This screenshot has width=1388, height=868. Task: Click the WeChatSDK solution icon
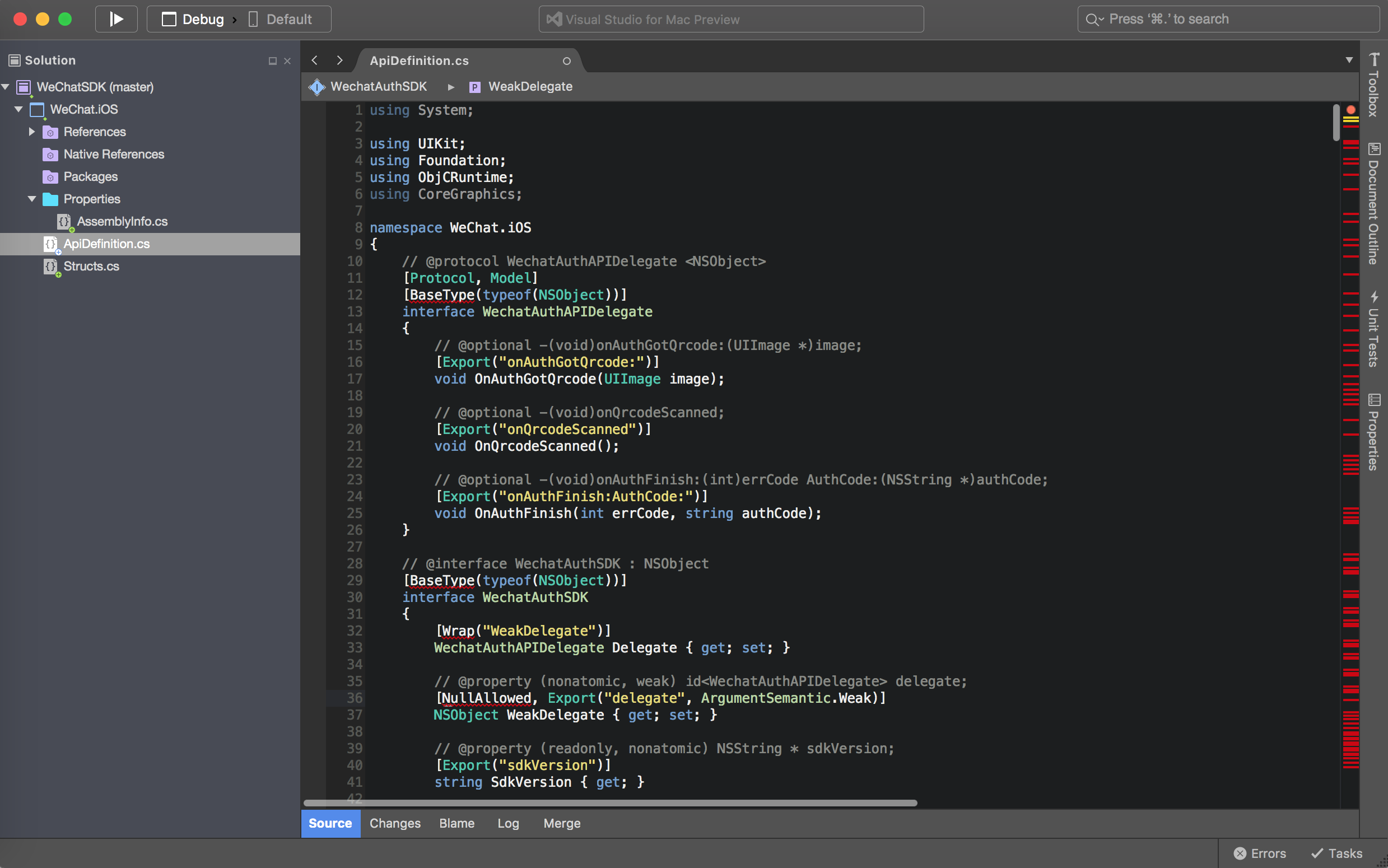point(24,87)
